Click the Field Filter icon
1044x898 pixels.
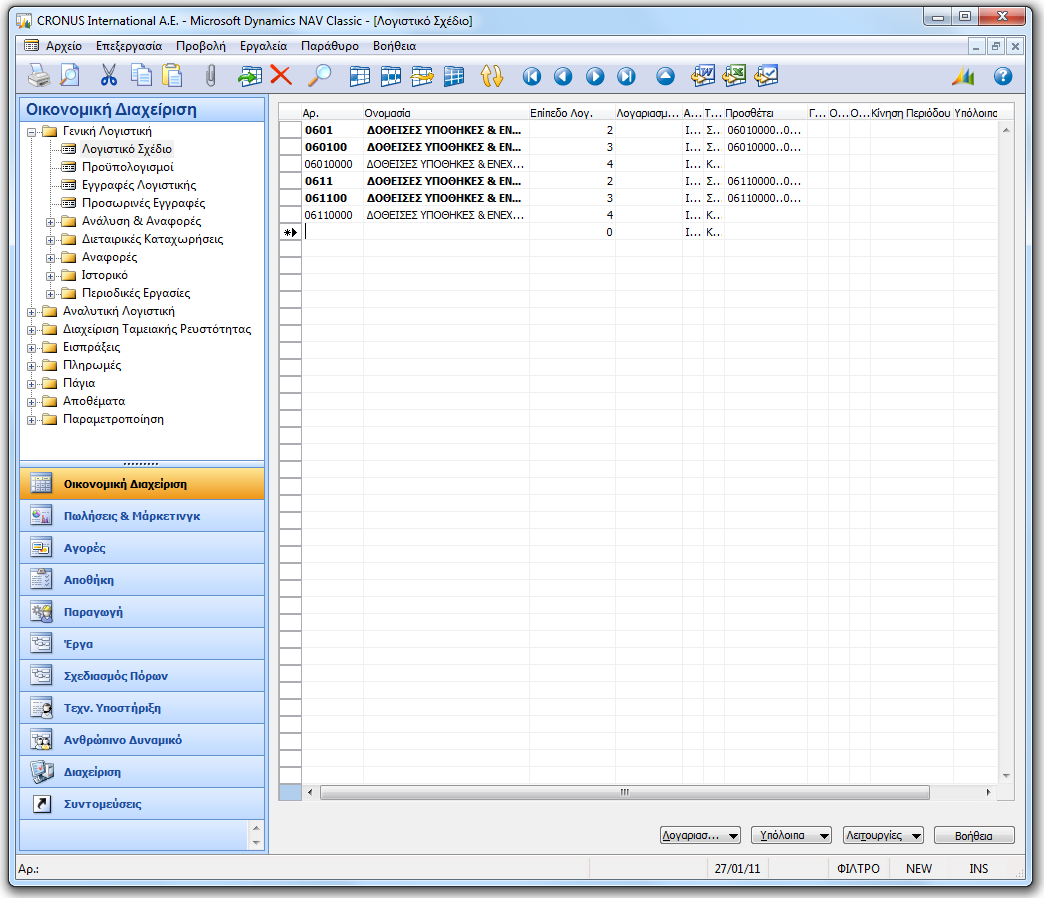[360, 76]
